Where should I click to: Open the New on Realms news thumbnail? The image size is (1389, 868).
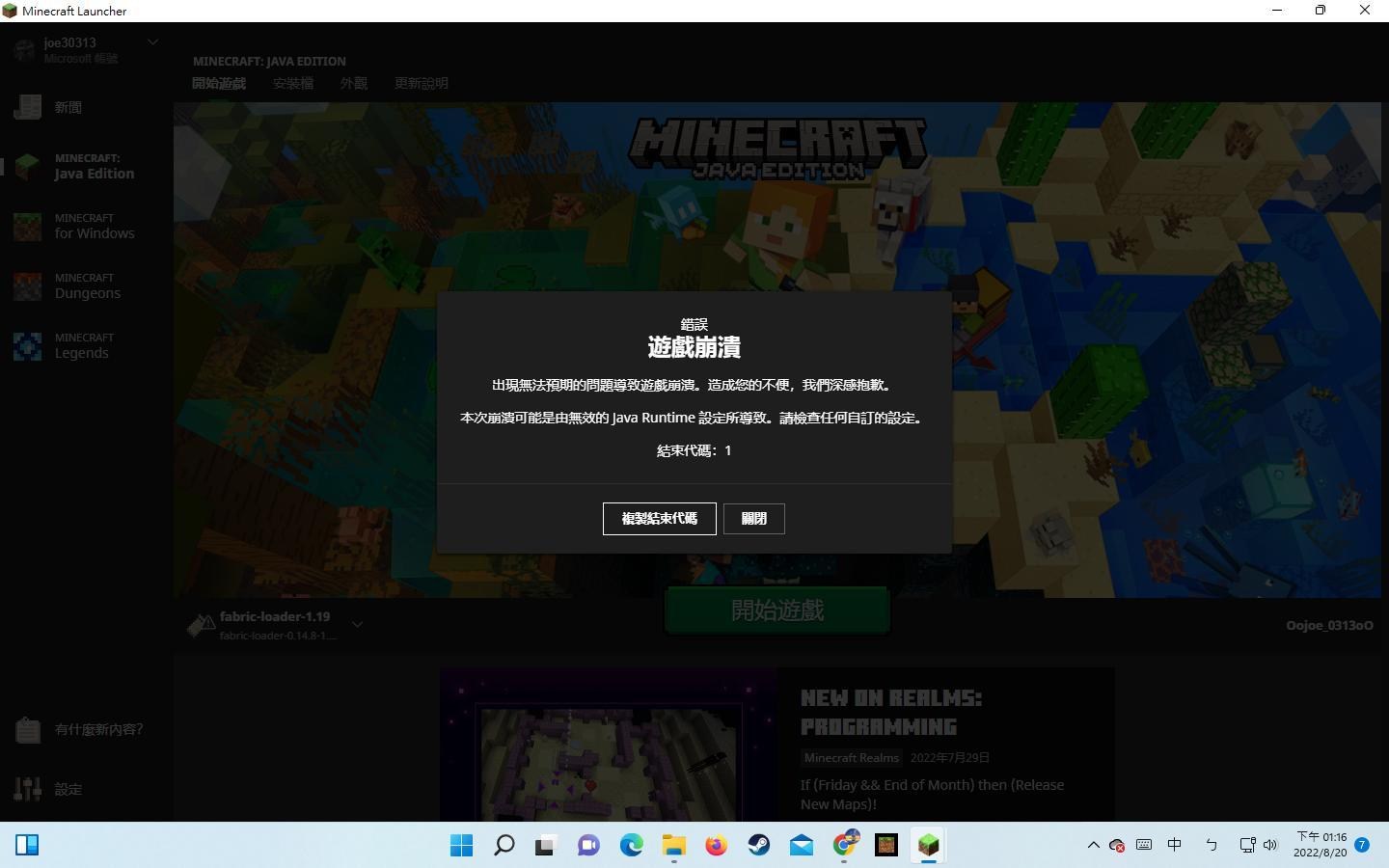pyautogui.click(x=609, y=745)
